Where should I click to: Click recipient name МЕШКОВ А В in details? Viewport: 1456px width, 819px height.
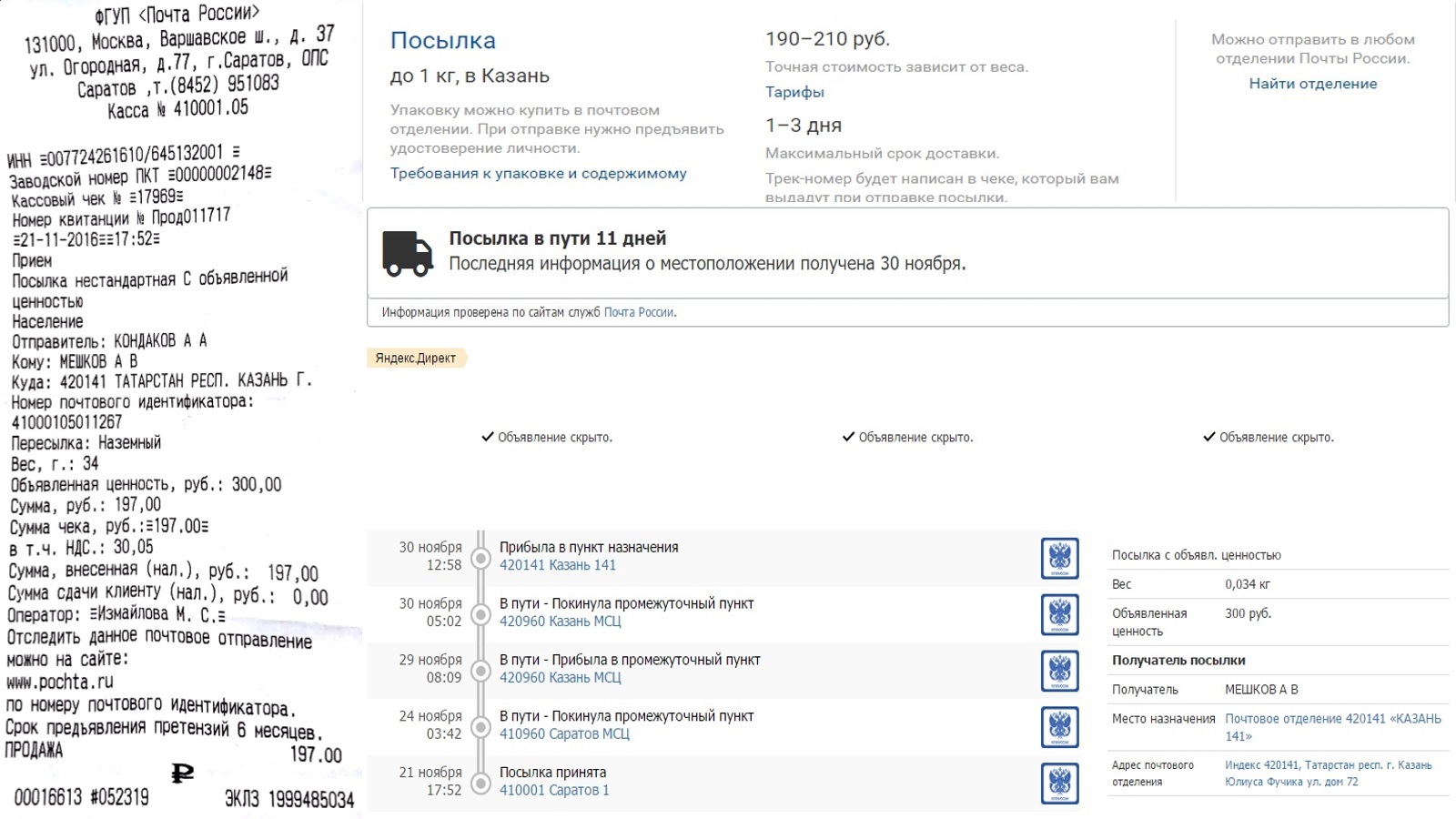click(x=1261, y=690)
